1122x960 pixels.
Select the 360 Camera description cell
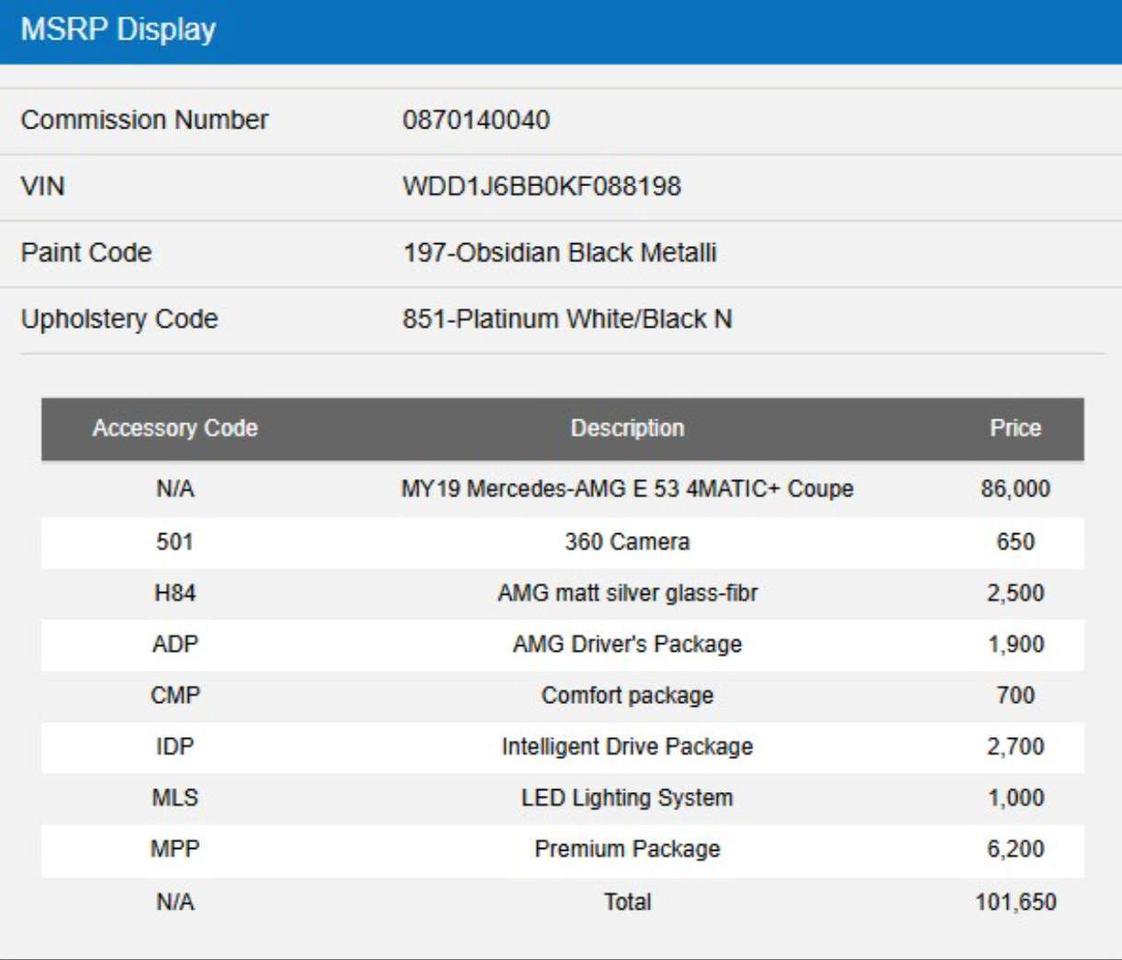pyautogui.click(x=628, y=542)
